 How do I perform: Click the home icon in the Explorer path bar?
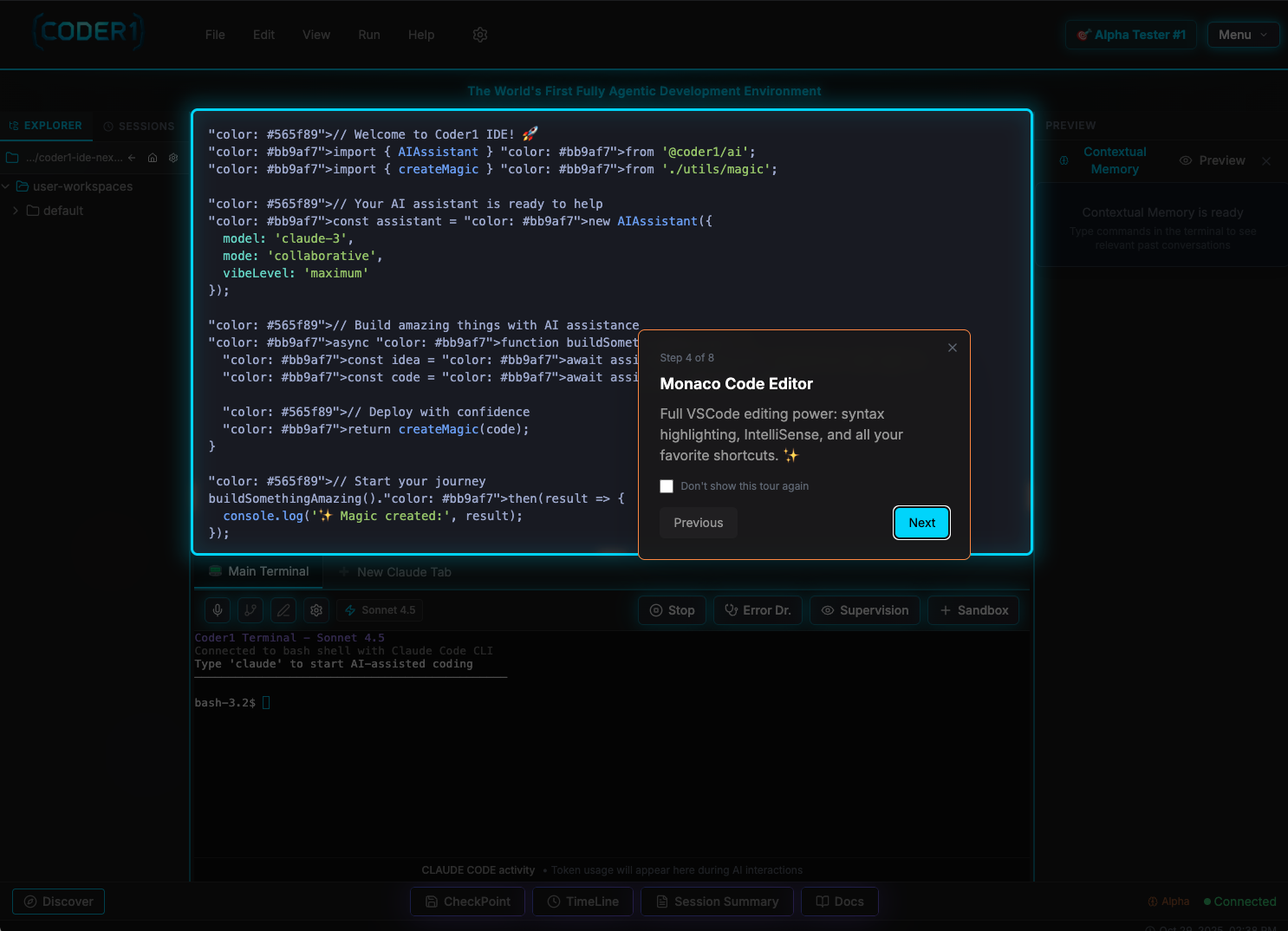coord(153,158)
